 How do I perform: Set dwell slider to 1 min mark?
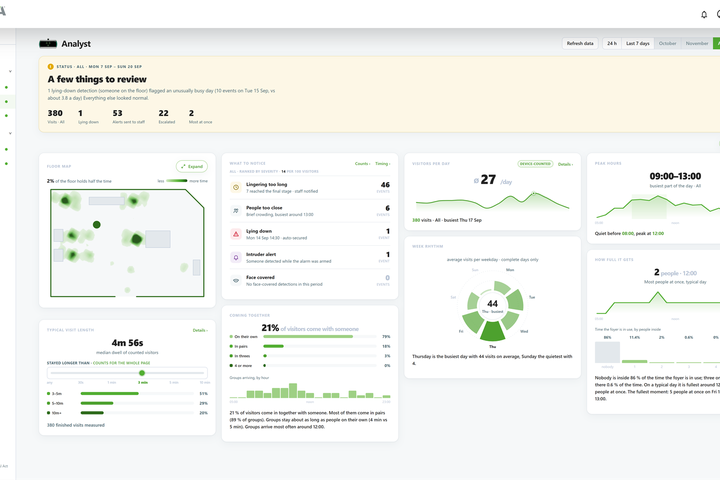112,383
